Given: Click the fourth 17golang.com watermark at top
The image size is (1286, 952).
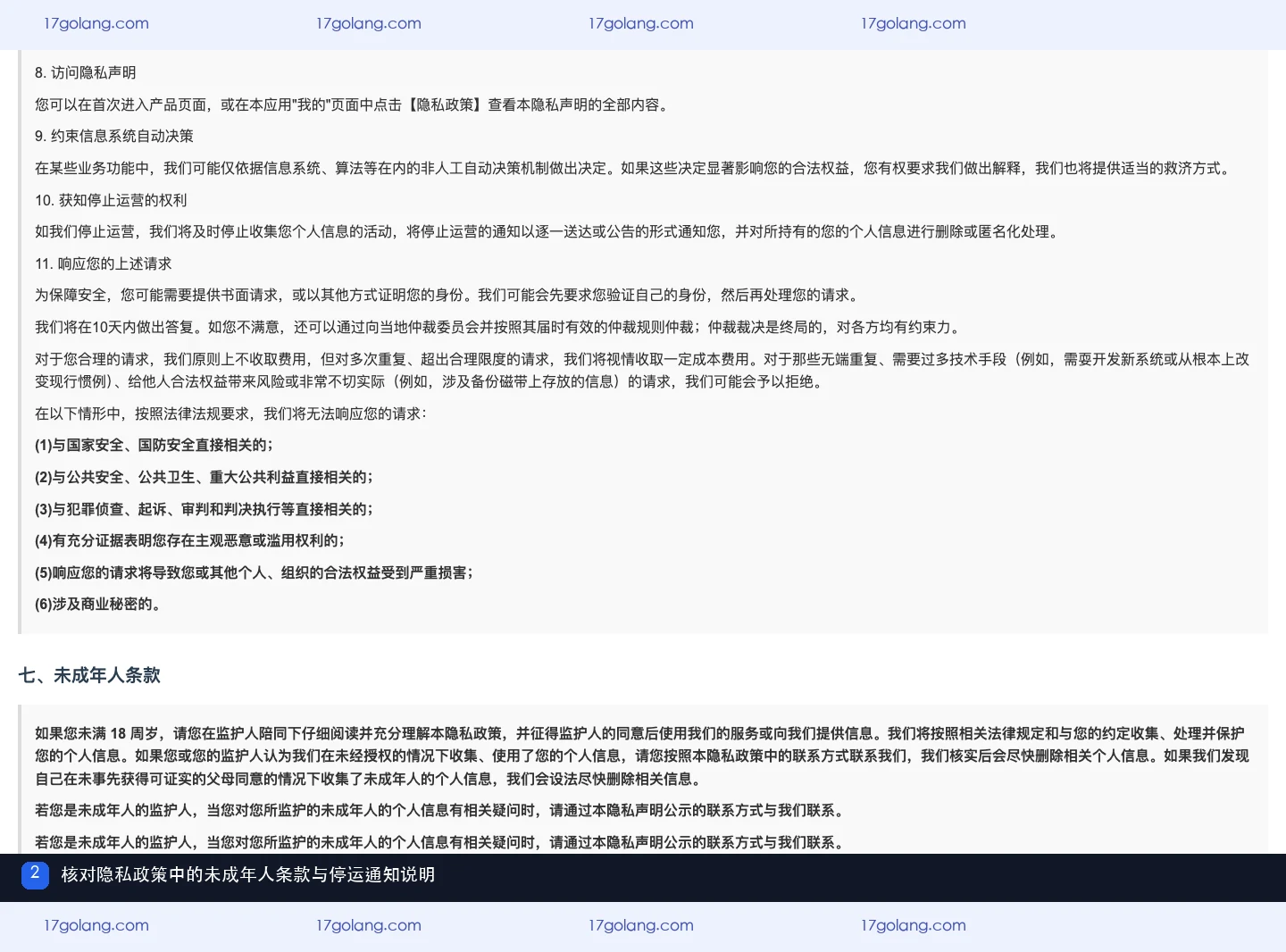Looking at the screenshot, I should coord(914,23).
